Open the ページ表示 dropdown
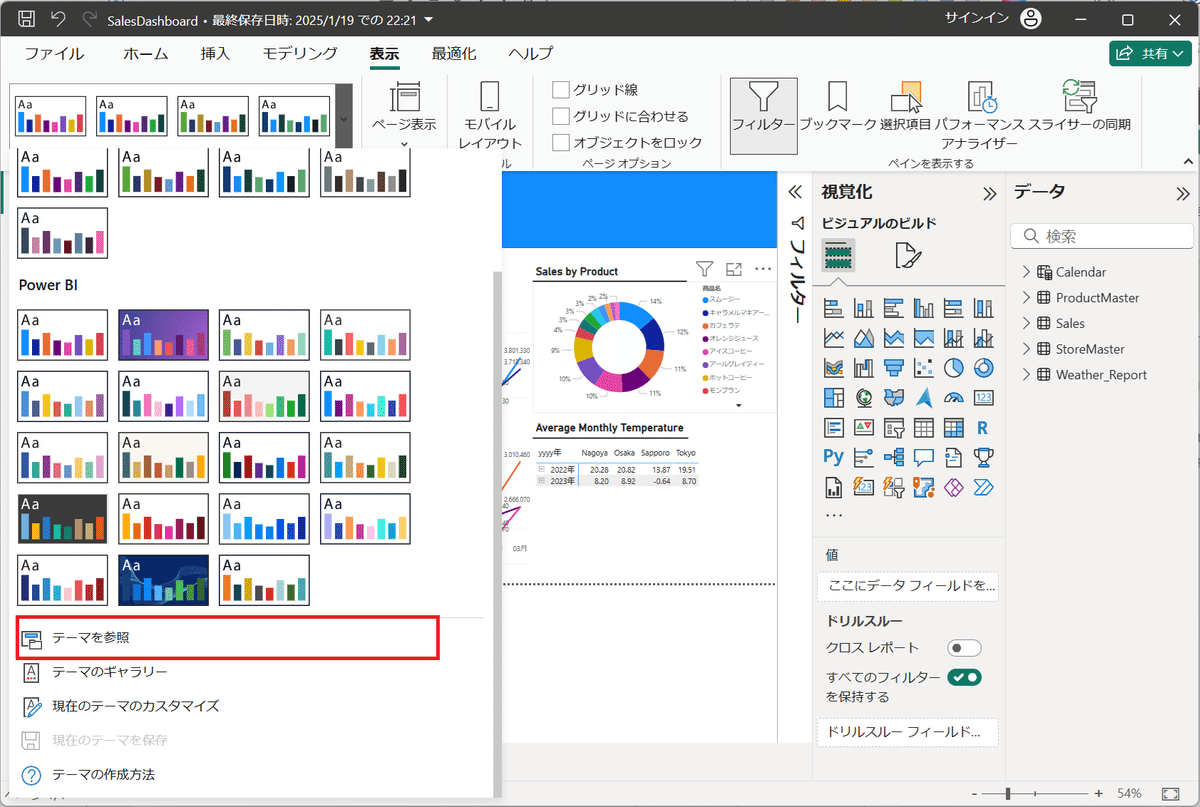This screenshot has width=1200, height=807. (x=404, y=116)
